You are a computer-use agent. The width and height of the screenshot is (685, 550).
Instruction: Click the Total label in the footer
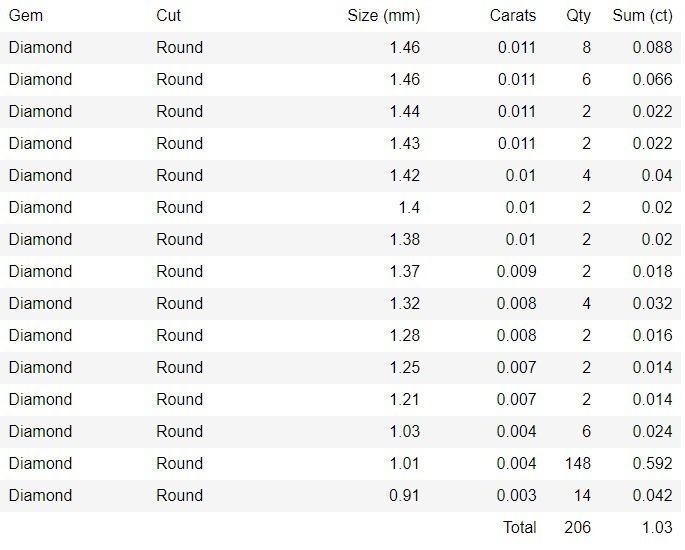pos(518,527)
